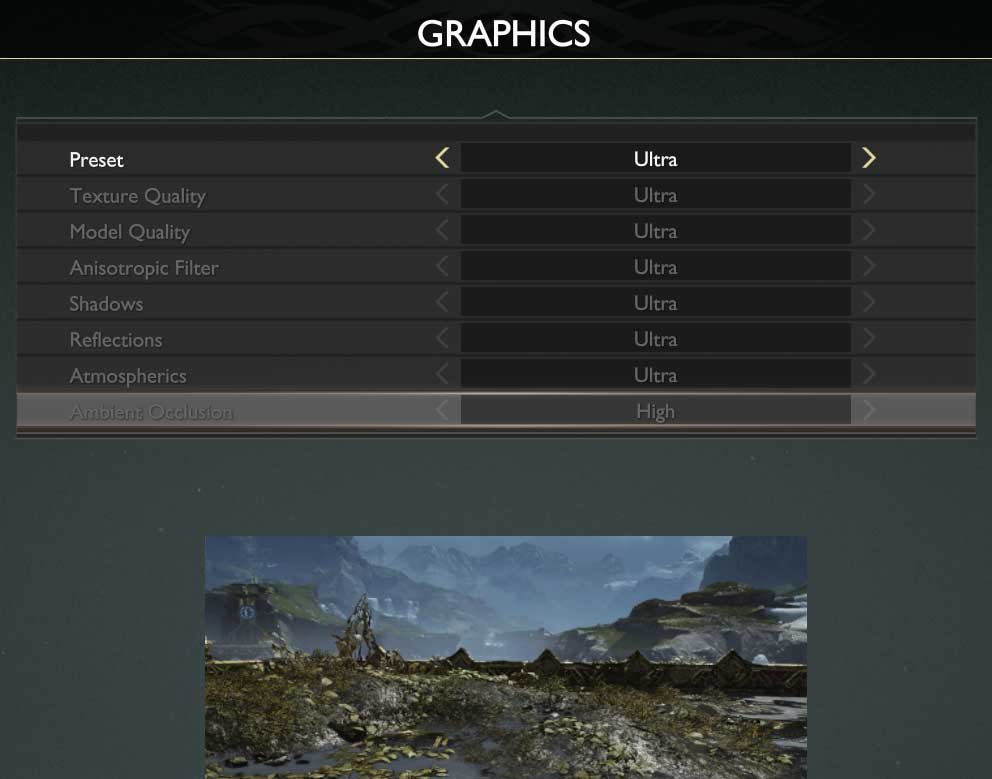Click left chevron of Anisotropic Filter
Screen dimensions: 992x779
click(442, 267)
